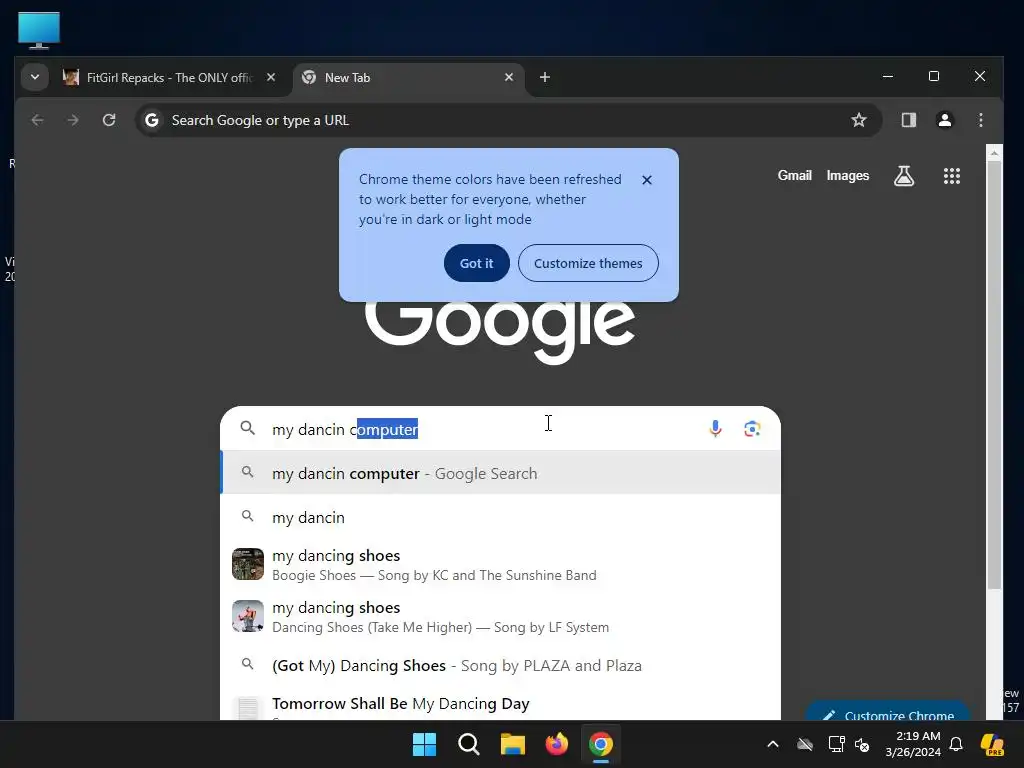
Task: Open Google apps grid icon
Action: [x=952, y=176]
